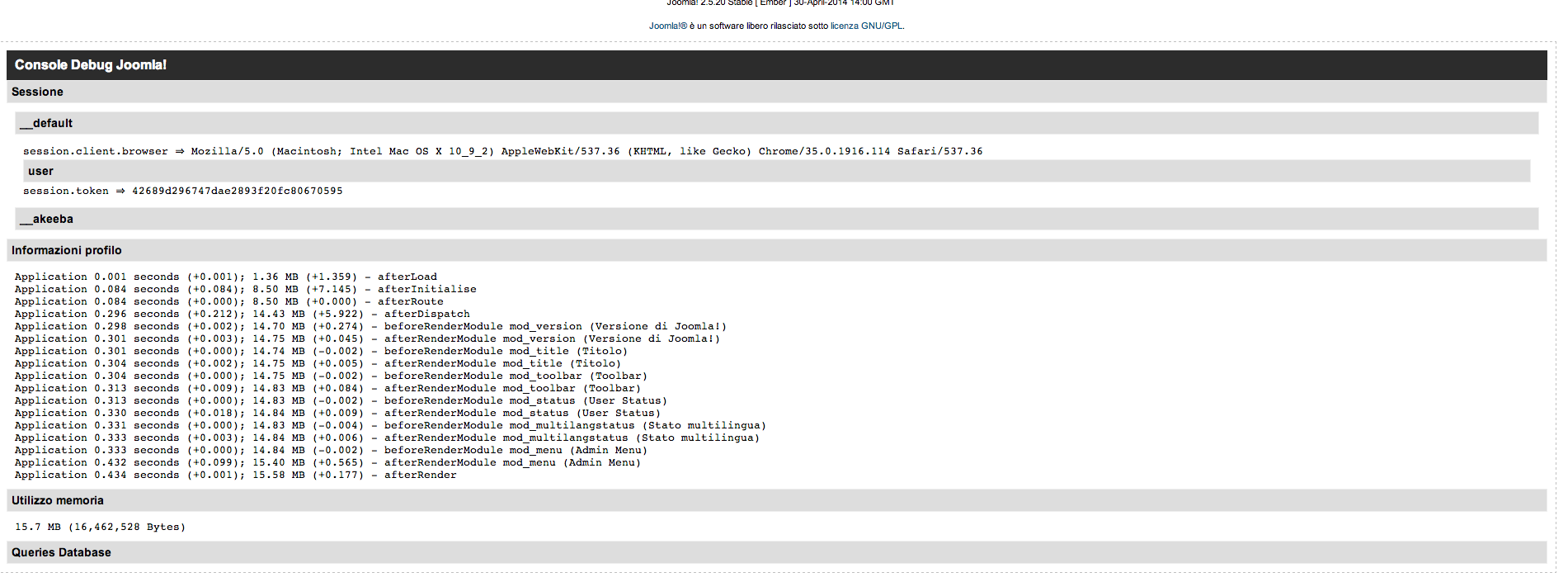Click beforeRenderModule mod_title line

coord(321,351)
